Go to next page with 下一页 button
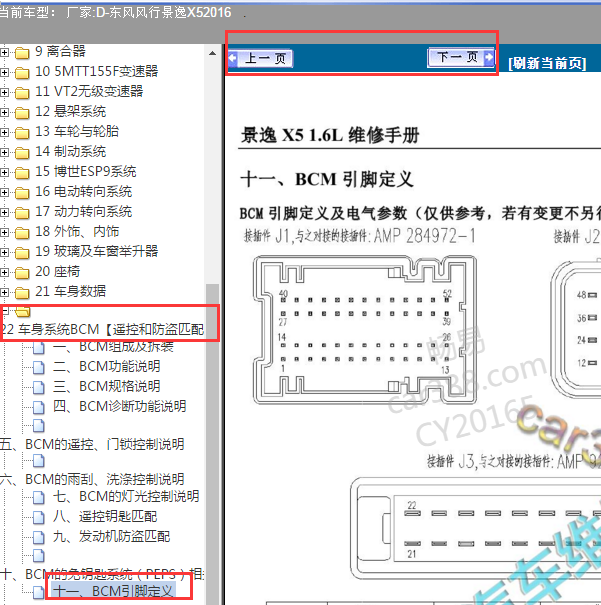Viewport: 601px width, 605px height. pyautogui.click(x=461, y=57)
